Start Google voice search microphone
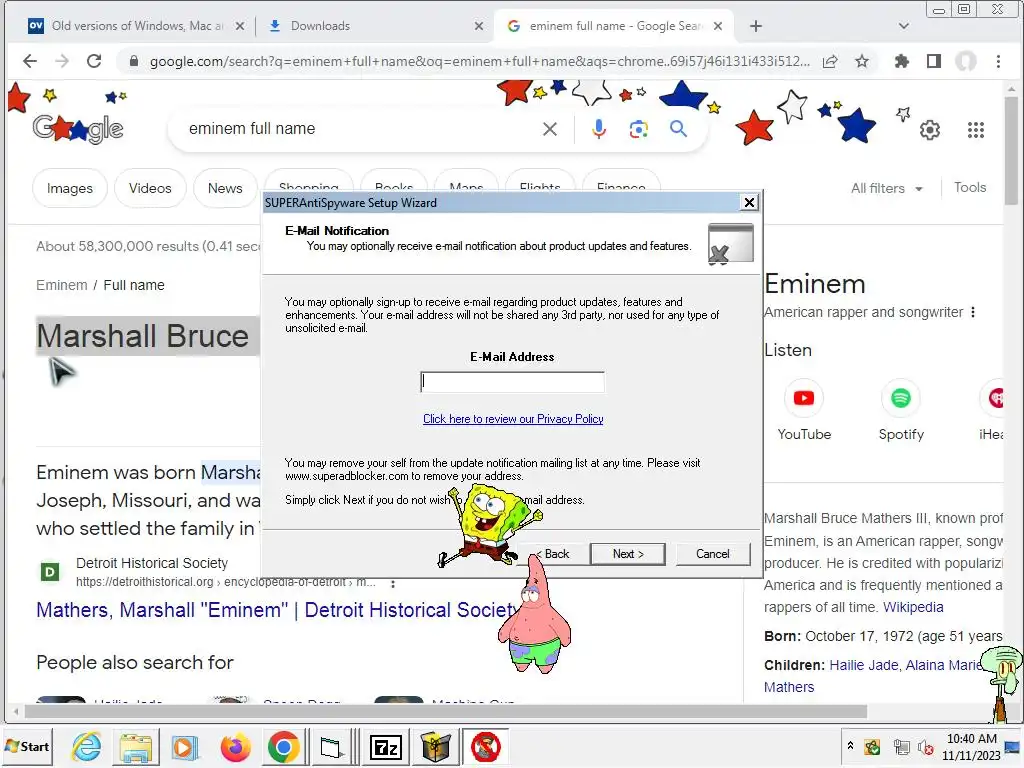This screenshot has height=768, width=1024. click(598, 129)
